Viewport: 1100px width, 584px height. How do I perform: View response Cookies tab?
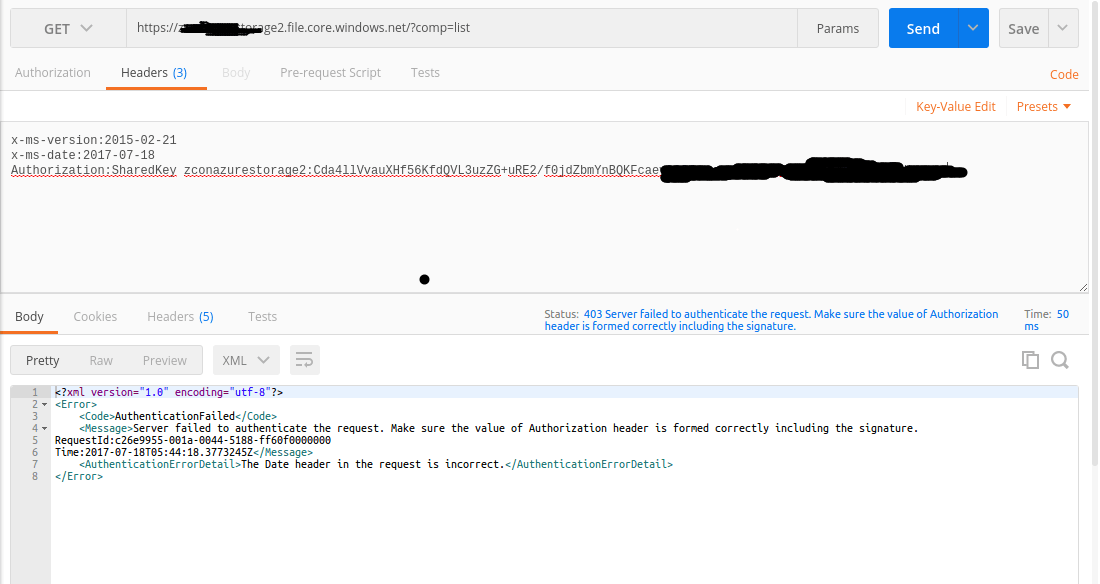[x=95, y=316]
